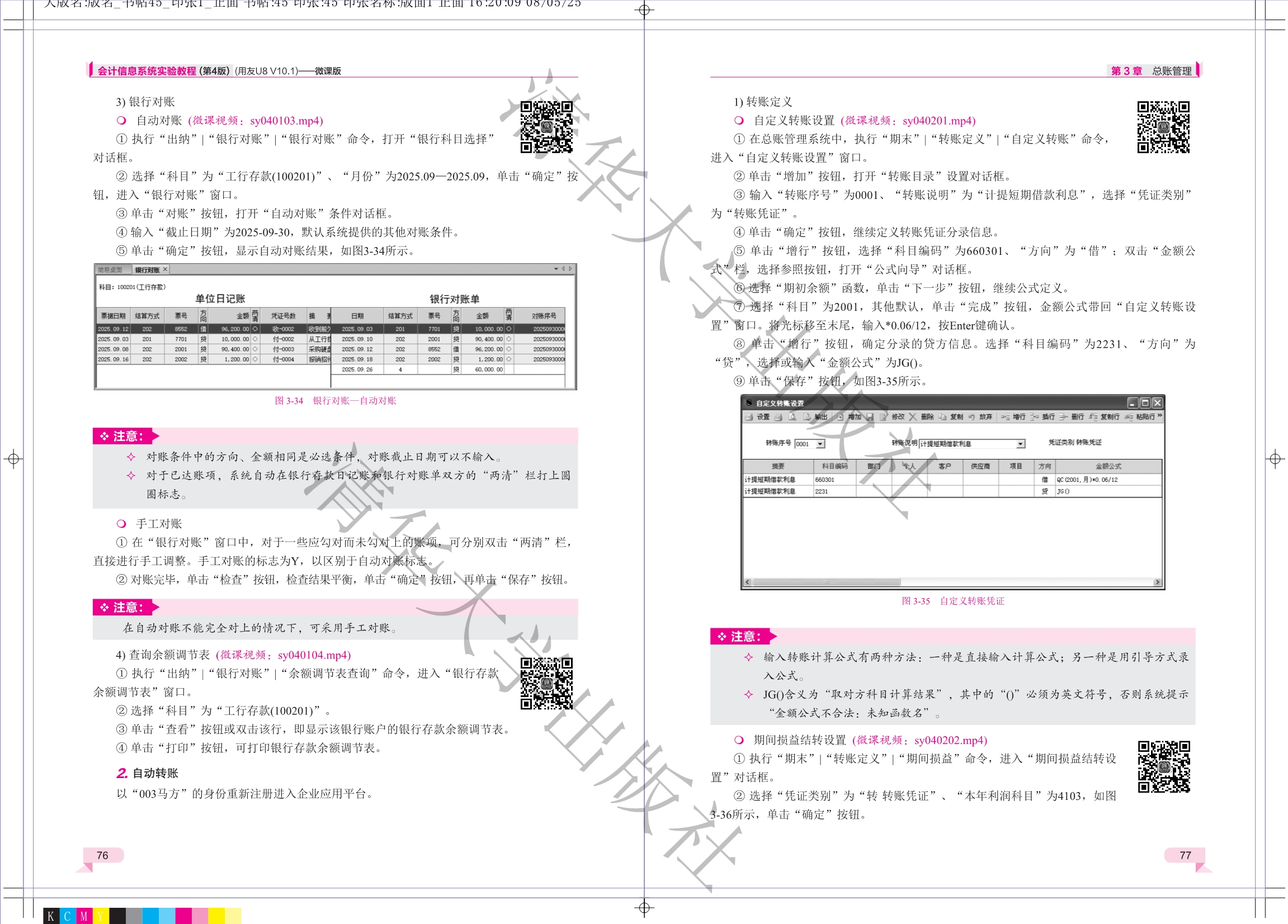
Task: Click the 设置 printer setup icon
Action: click(749, 416)
